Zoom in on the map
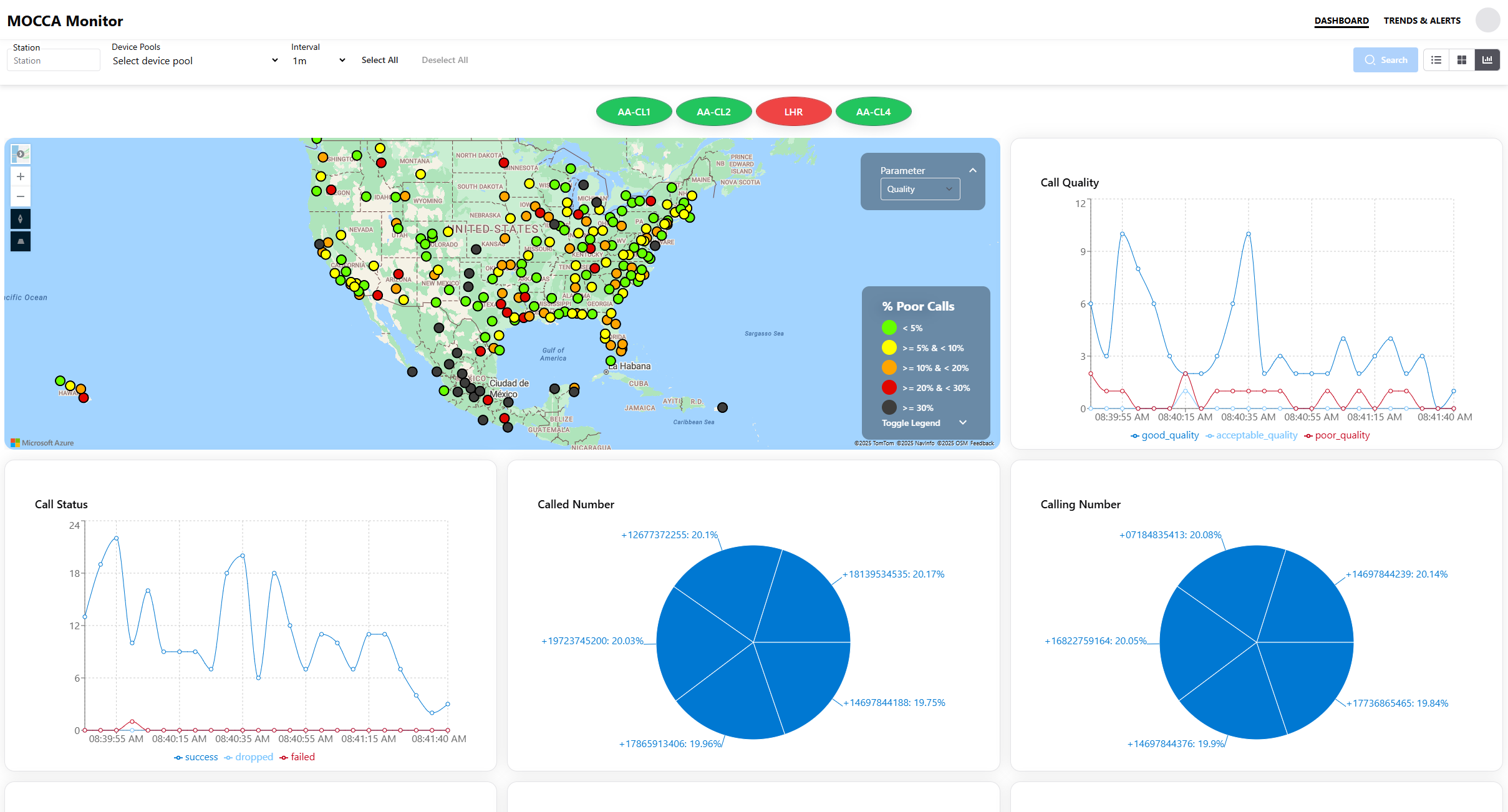The image size is (1508, 812). (21, 176)
